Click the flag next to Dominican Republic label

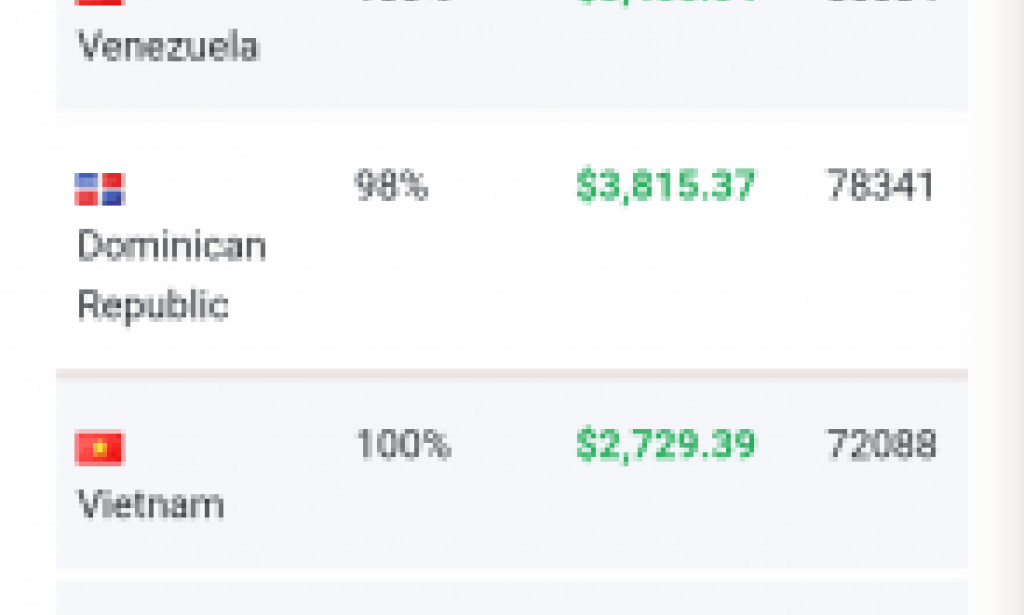point(98,186)
